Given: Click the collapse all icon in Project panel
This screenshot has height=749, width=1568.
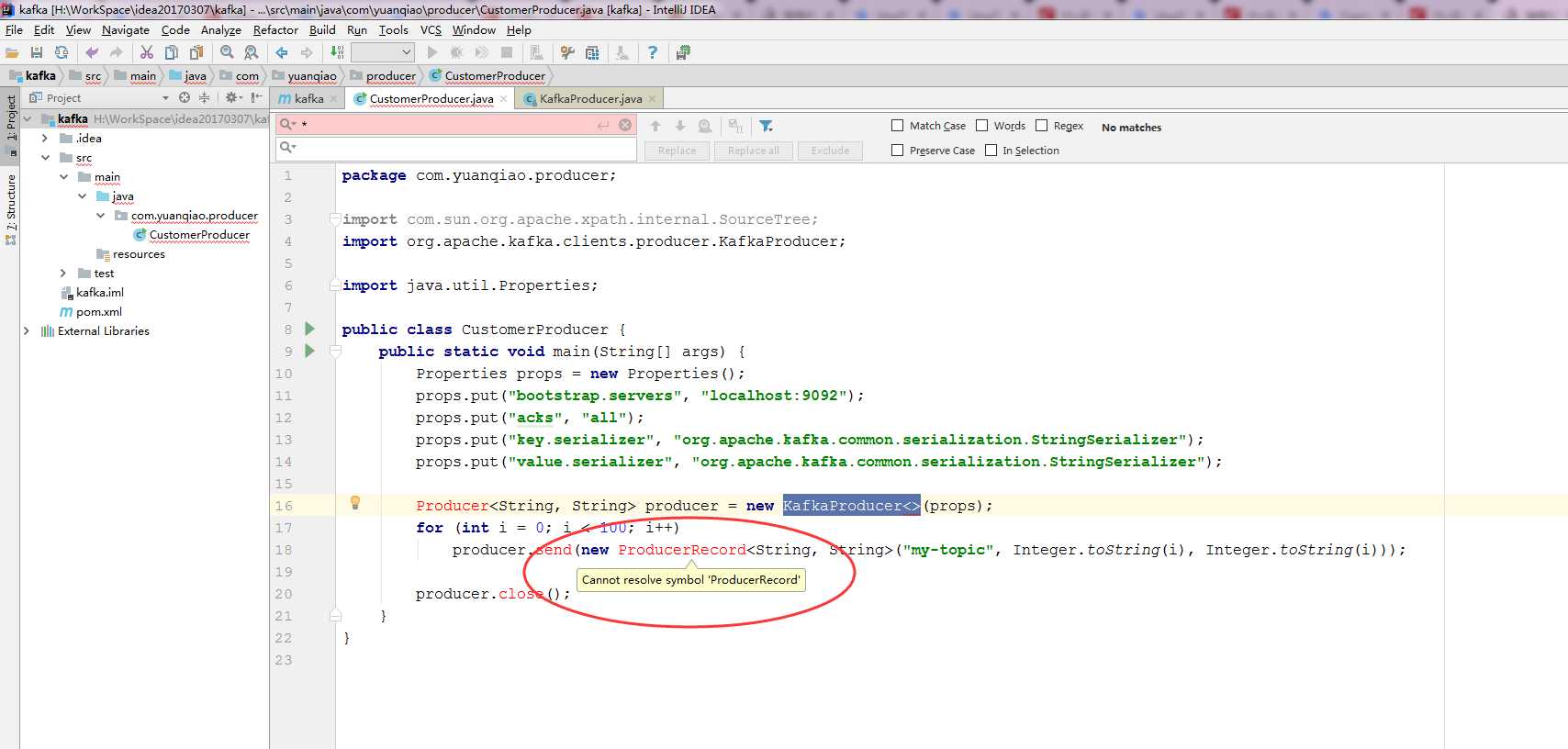Looking at the screenshot, I should 204,97.
